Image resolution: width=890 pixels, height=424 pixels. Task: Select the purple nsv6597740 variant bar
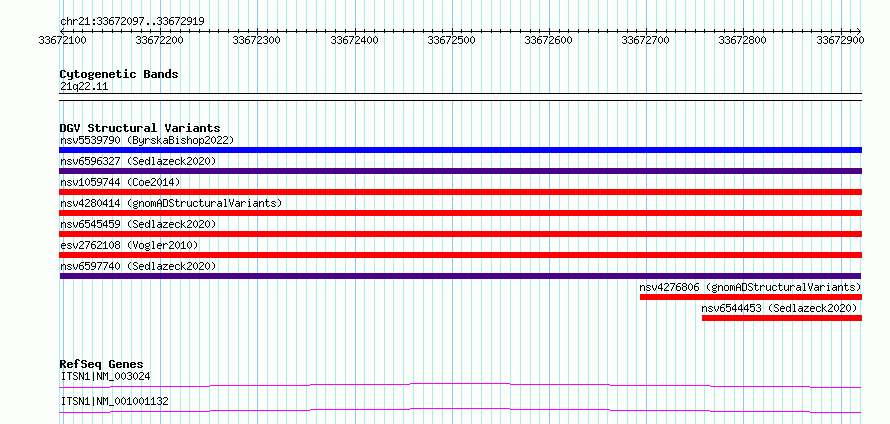[460, 276]
